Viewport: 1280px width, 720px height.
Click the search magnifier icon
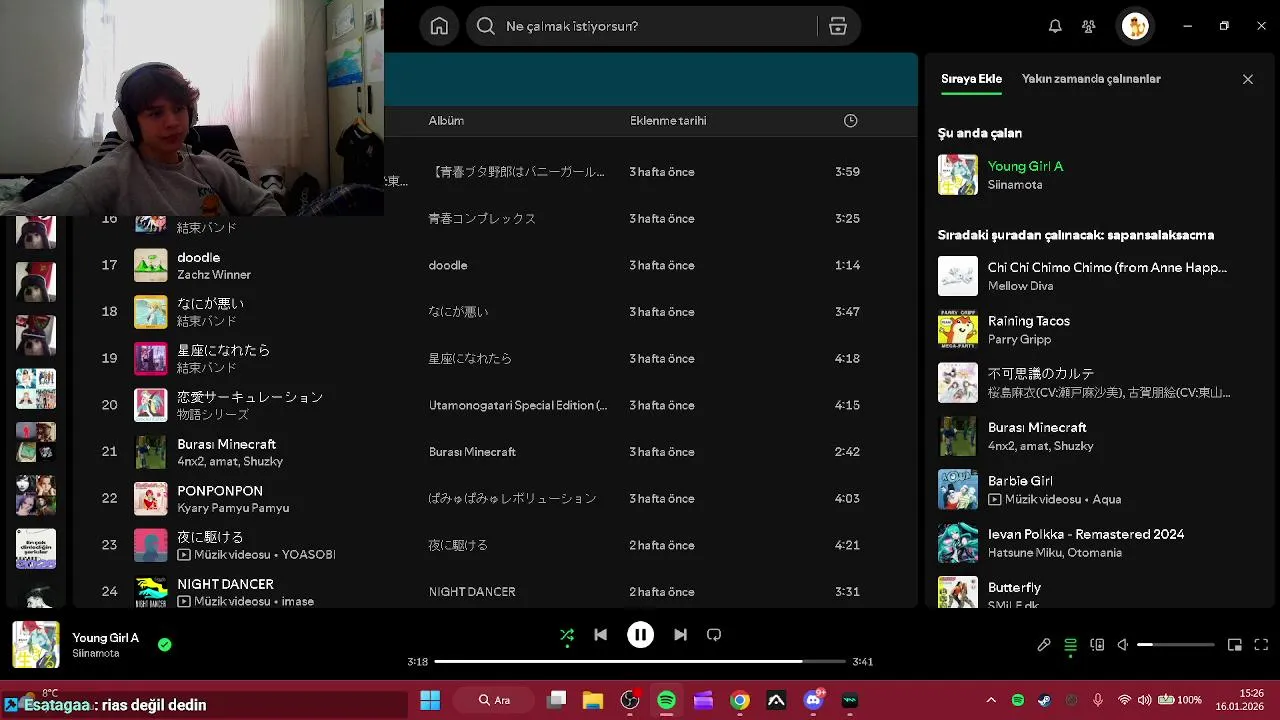point(486,26)
